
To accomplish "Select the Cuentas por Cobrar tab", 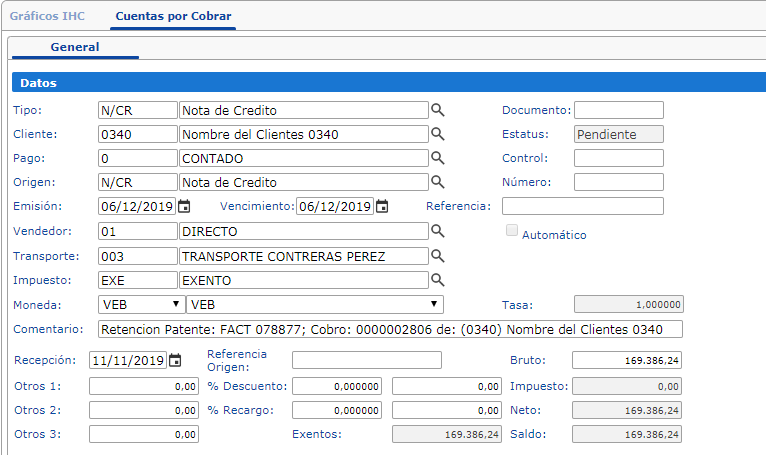I will tap(172, 17).
